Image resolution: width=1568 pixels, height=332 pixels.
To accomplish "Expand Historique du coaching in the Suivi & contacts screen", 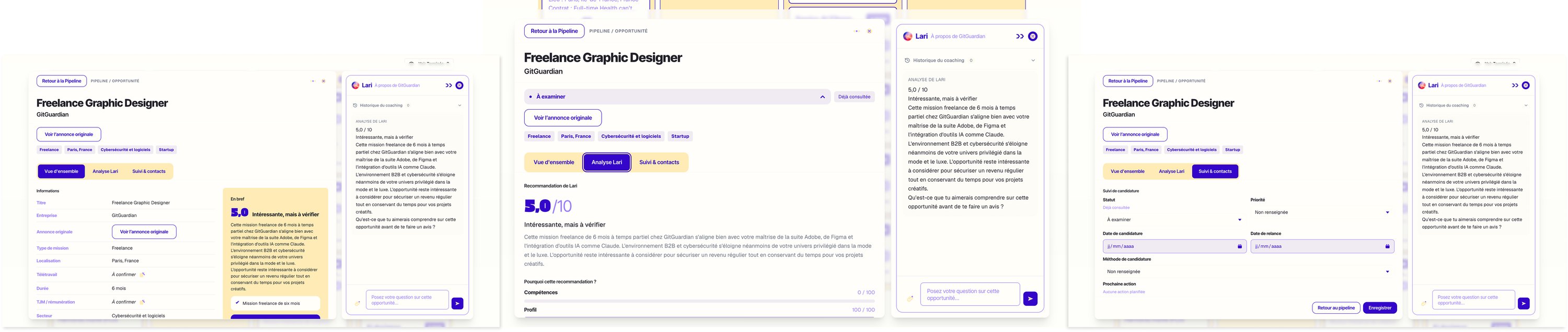I will point(1473,105).
